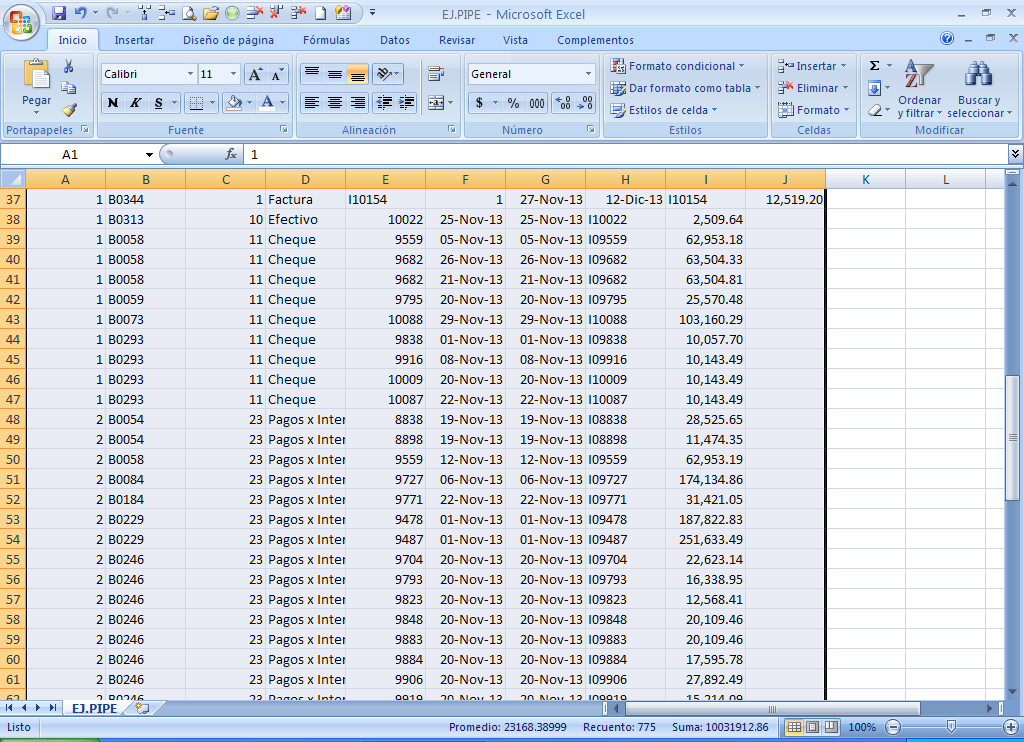The height and width of the screenshot is (742, 1024).
Task: Toggle bottom vertical alignment
Action: (x=357, y=74)
